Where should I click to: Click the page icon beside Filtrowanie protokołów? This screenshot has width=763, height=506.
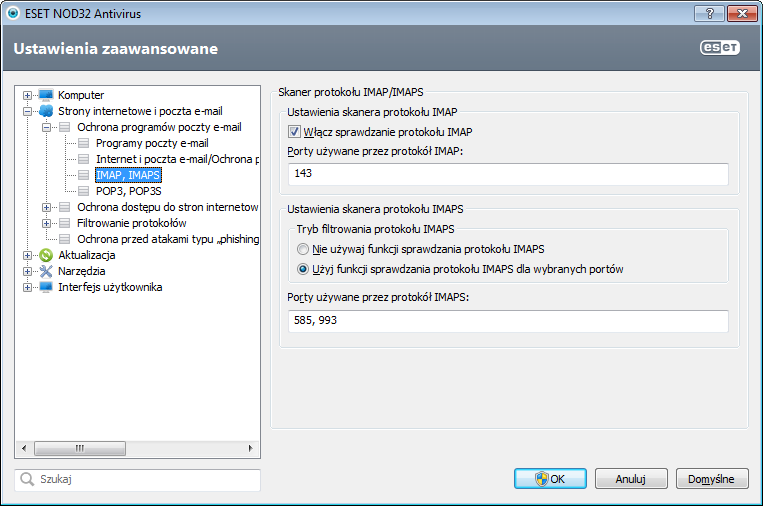point(65,223)
